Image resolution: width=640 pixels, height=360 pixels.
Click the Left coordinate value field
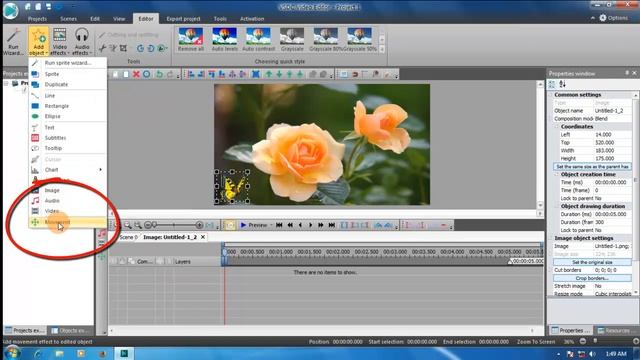[x=612, y=134]
